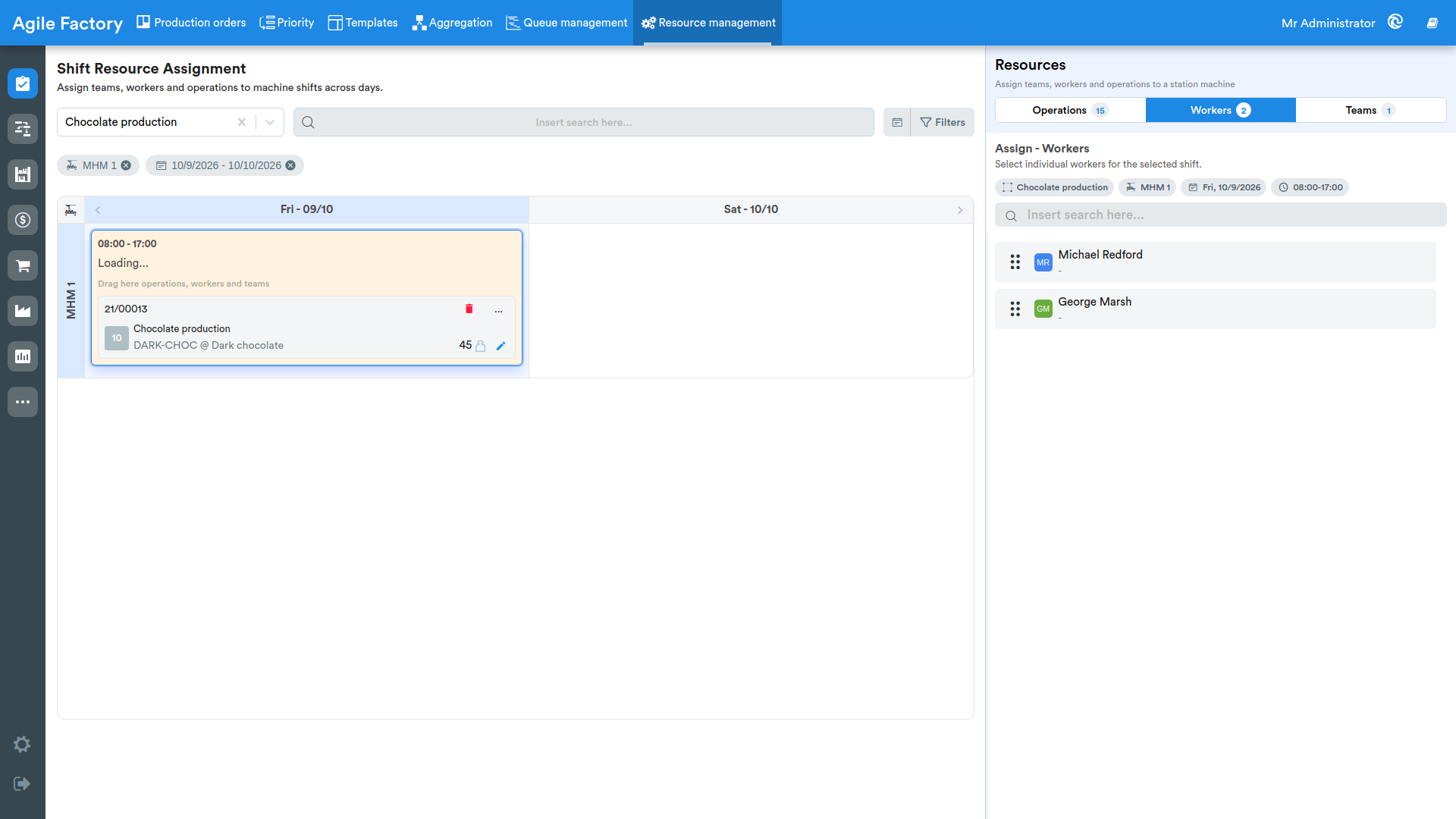Viewport: 1456px width, 819px height.
Task: Focus the workers search field
Action: click(x=1220, y=215)
